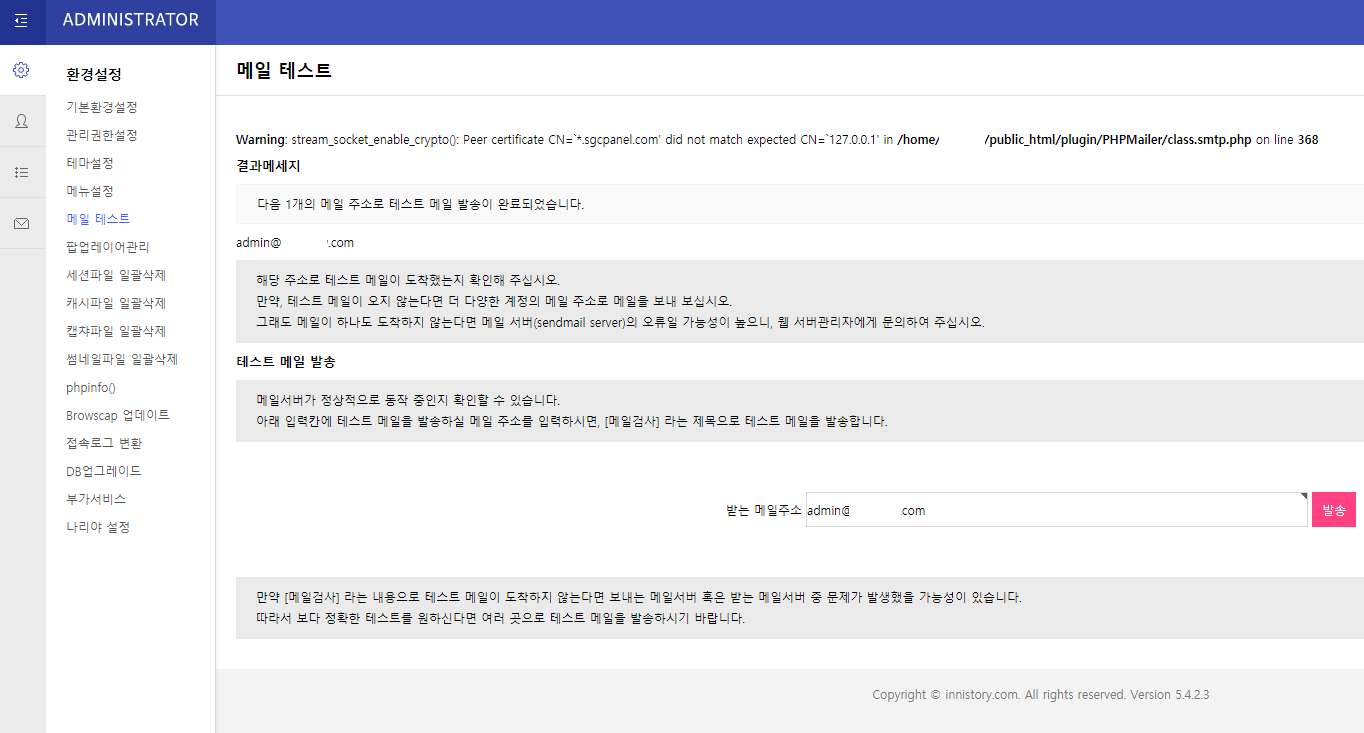This screenshot has height=733, width=1364.
Task: Open DB업그레이드 menu item
Action: 103,471
